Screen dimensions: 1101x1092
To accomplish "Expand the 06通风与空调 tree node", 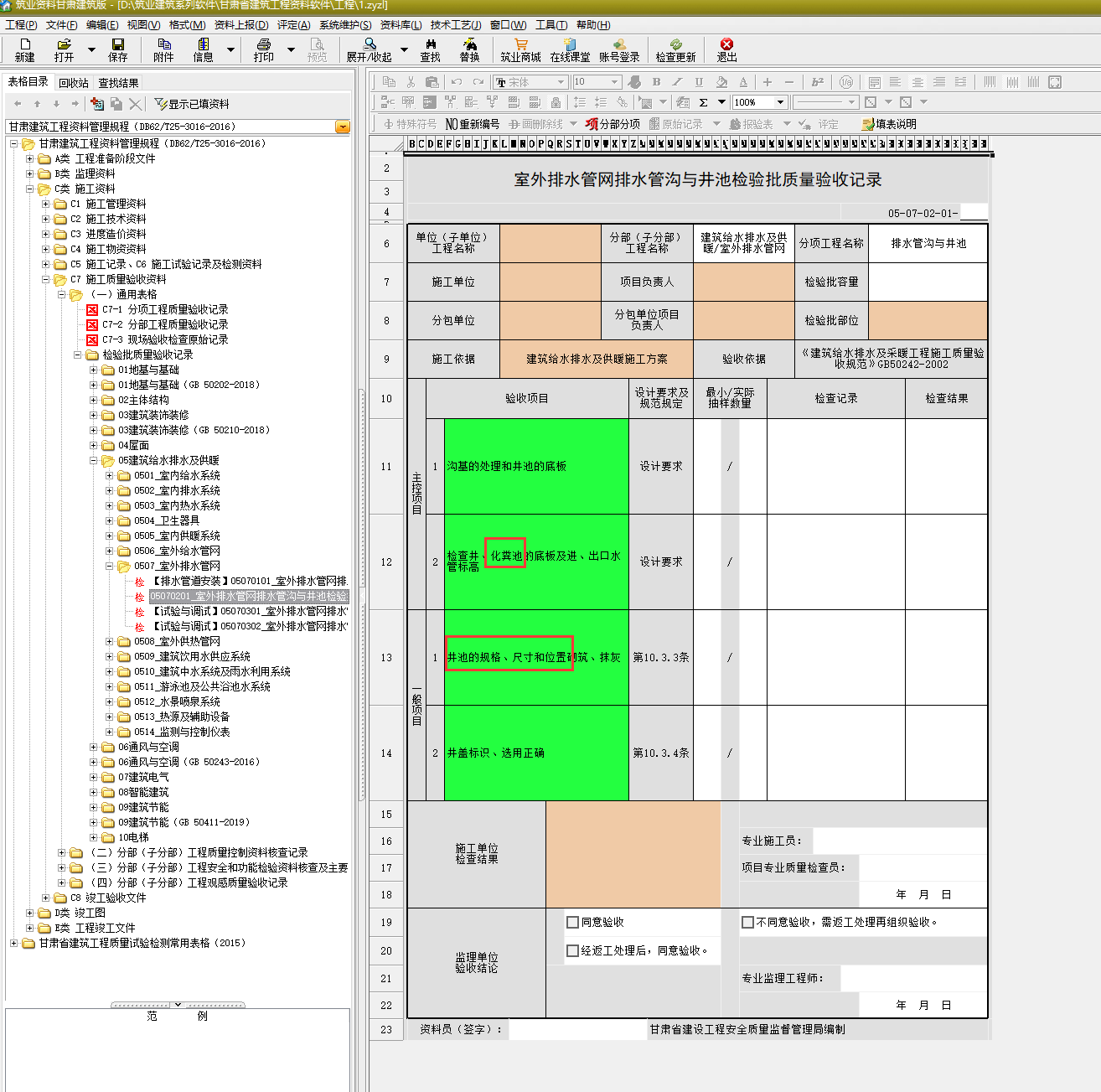I will (94, 747).
